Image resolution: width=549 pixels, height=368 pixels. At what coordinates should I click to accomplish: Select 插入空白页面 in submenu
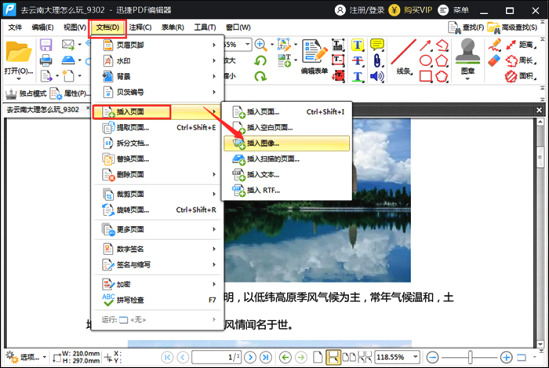click(x=286, y=127)
